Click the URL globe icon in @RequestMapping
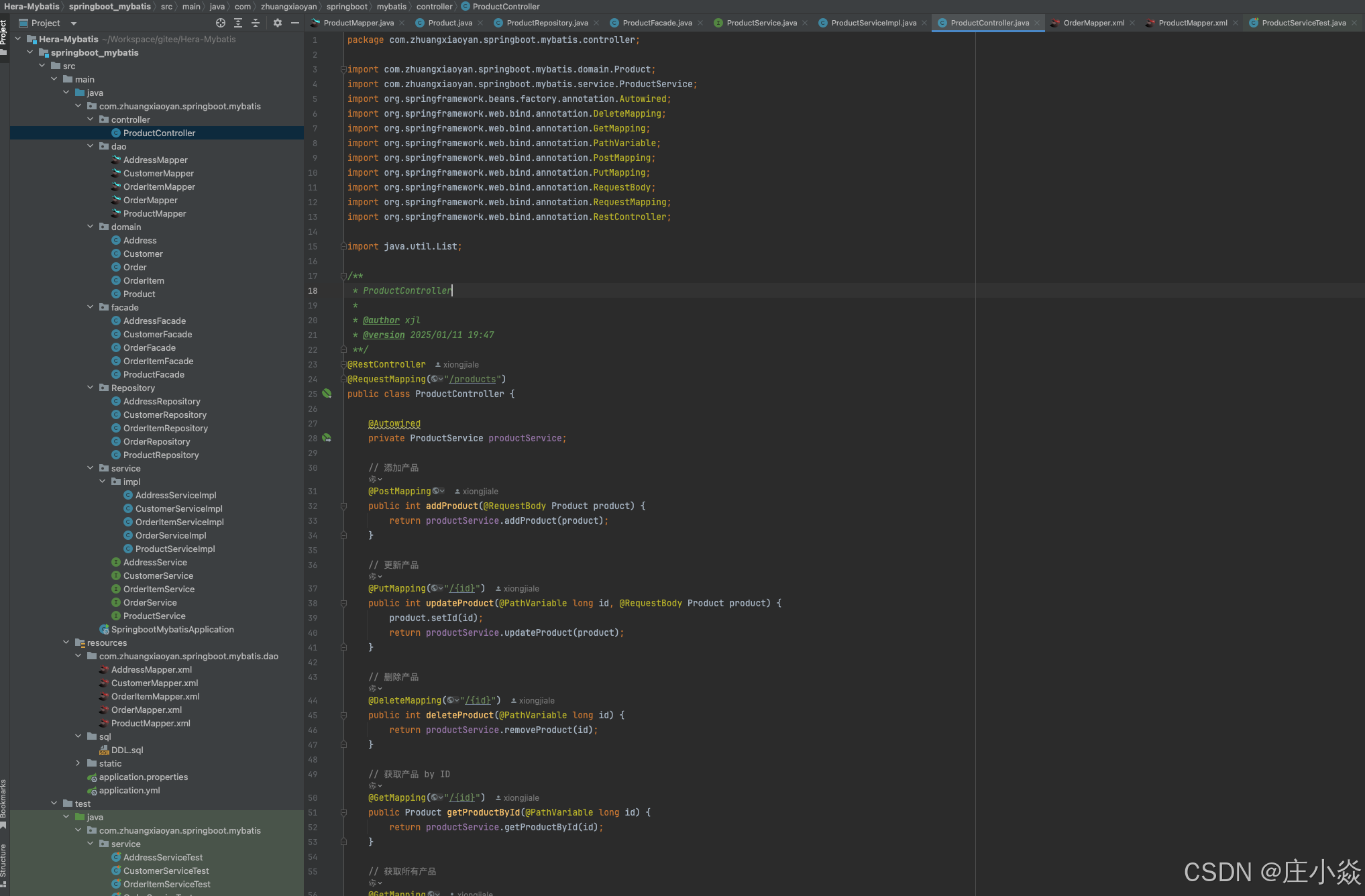The width and height of the screenshot is (1365, 896). [x=435, y=379]
